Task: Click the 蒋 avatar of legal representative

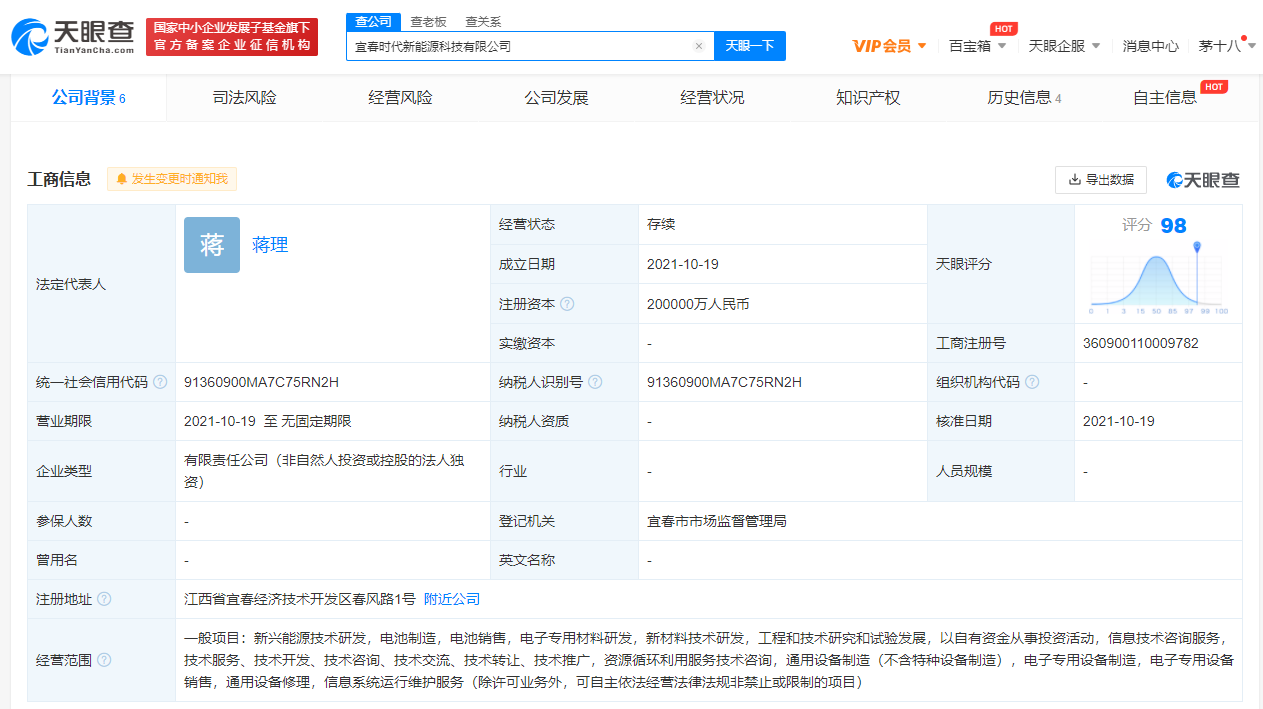Action: (x=212, y=245)
